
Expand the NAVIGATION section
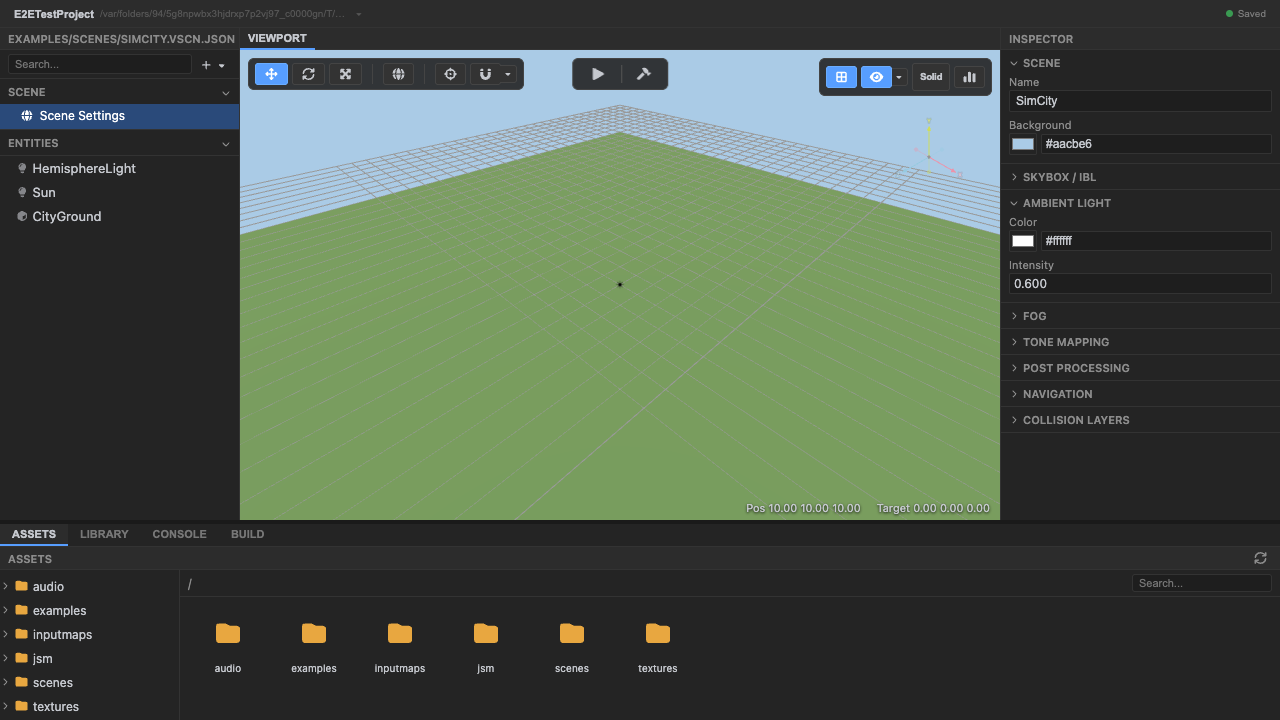(1140, 394)
